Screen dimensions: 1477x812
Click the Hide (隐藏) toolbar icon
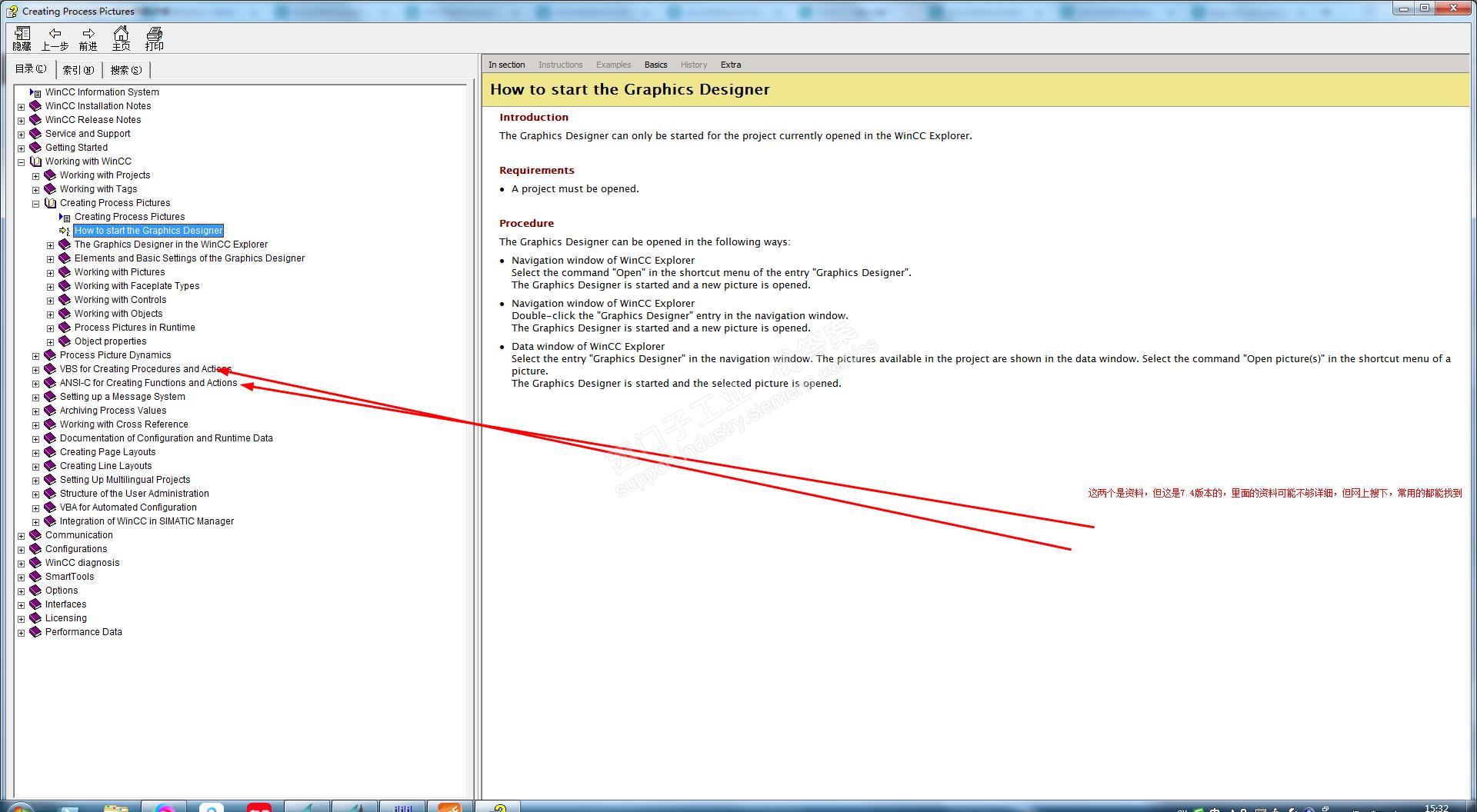22,38
